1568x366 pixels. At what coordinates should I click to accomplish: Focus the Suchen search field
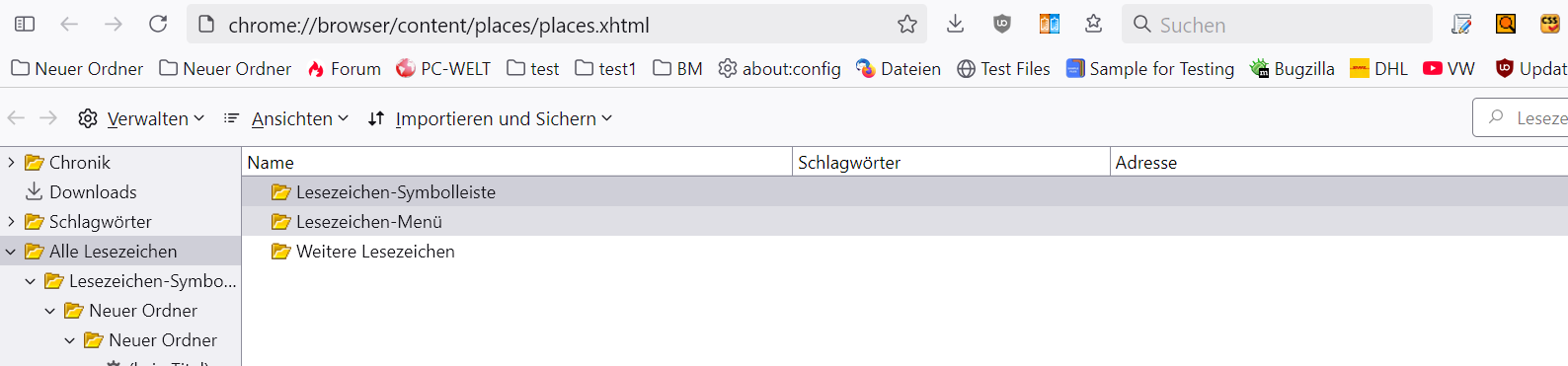click(x=1277, y=25)
